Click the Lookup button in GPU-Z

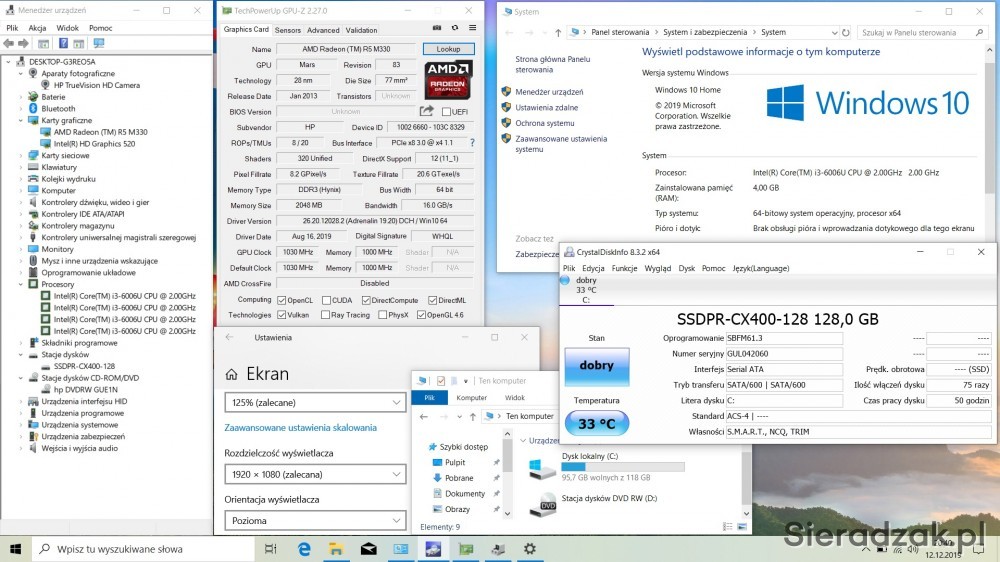click(448, 49)
